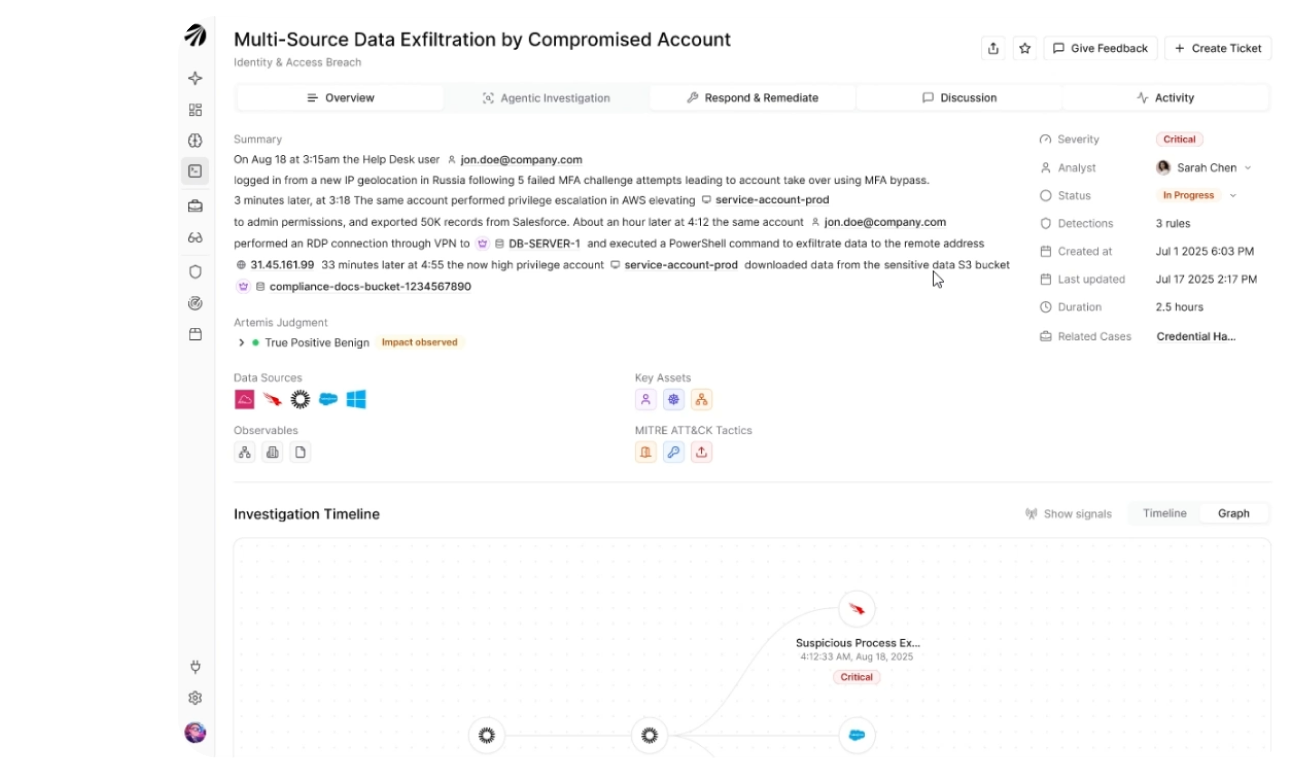1312x774 pixels.
Task: Switch investigation view to Timeline
Action: (x=1165, y=513)
